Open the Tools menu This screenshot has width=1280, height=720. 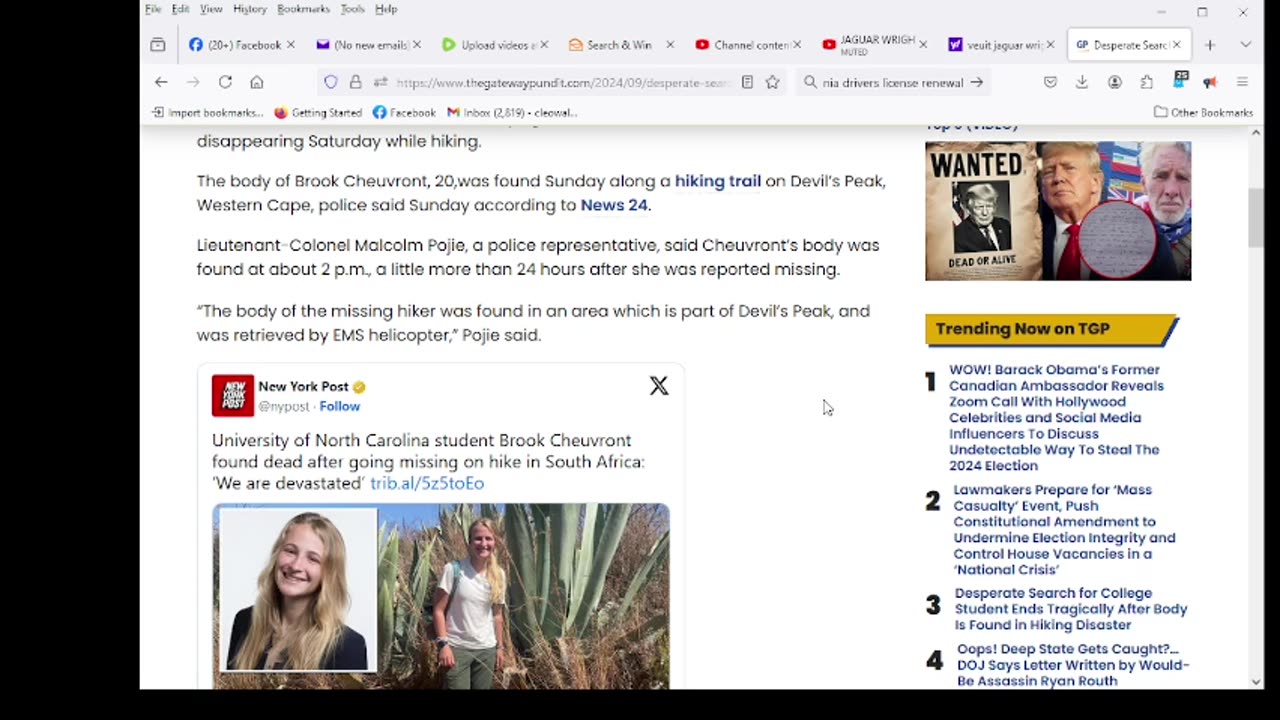point(352,9)
